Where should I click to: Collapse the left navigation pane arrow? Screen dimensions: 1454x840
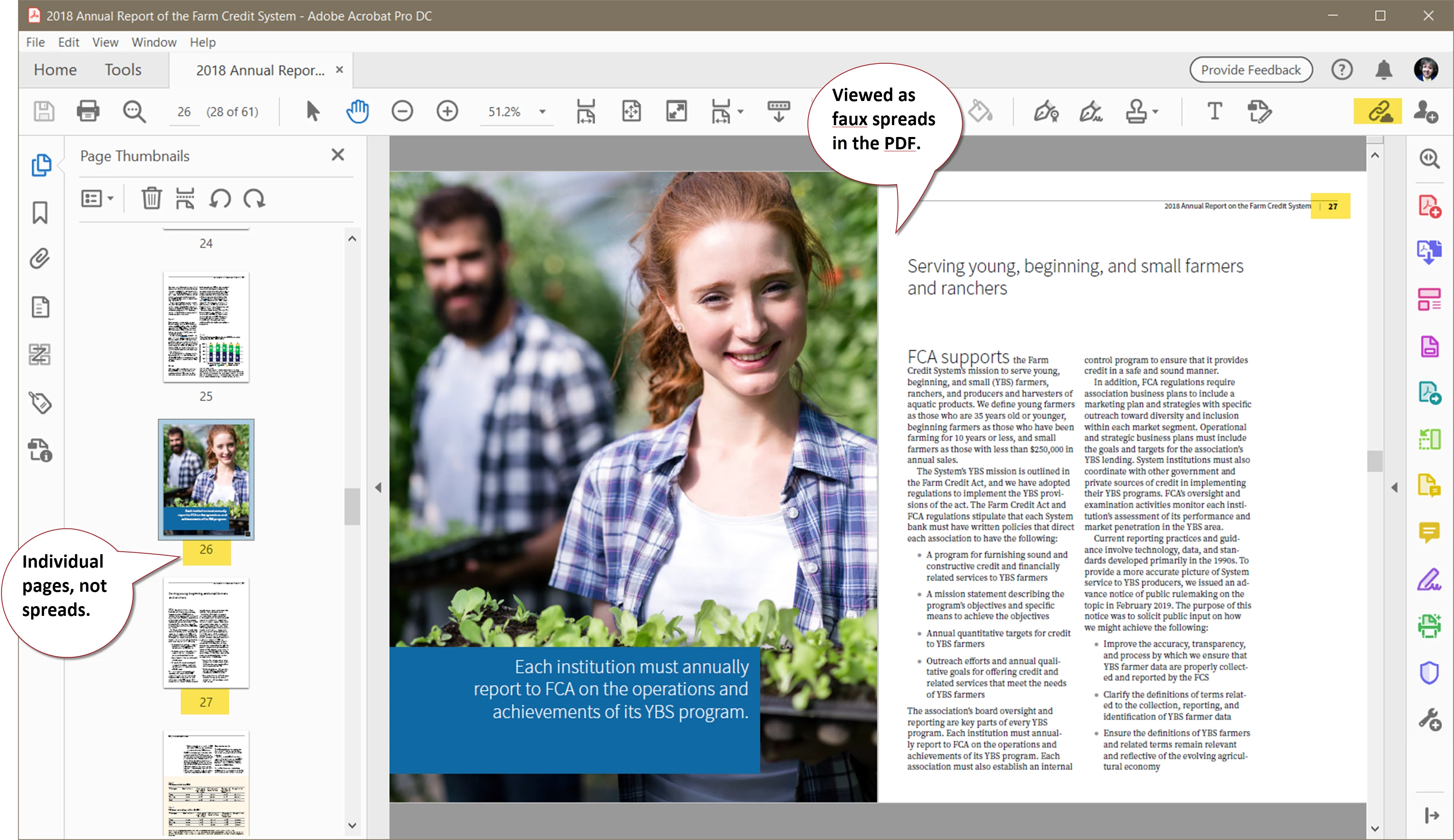pos(378,487)
